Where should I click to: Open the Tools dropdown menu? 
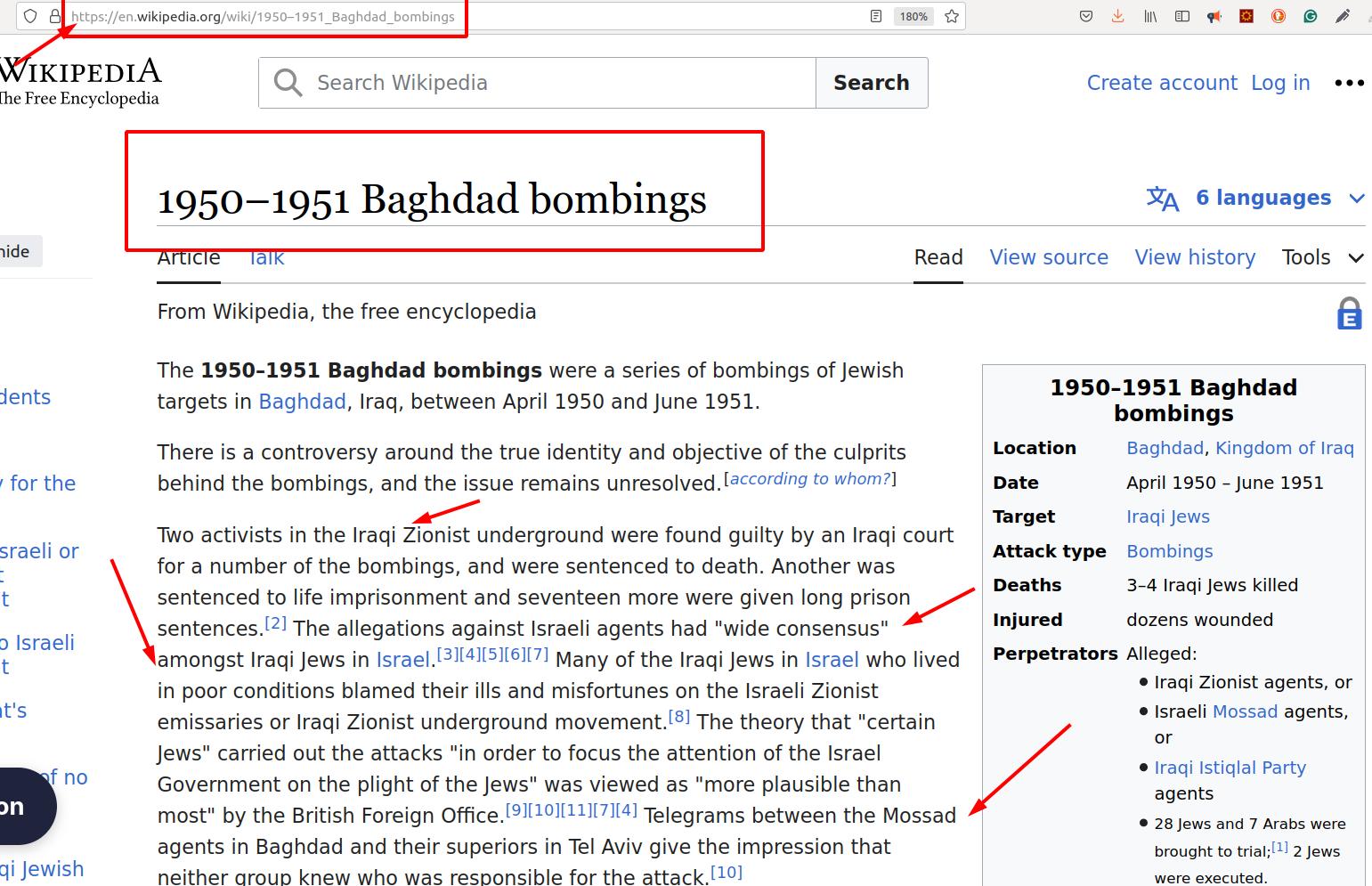click(1321, 257)
